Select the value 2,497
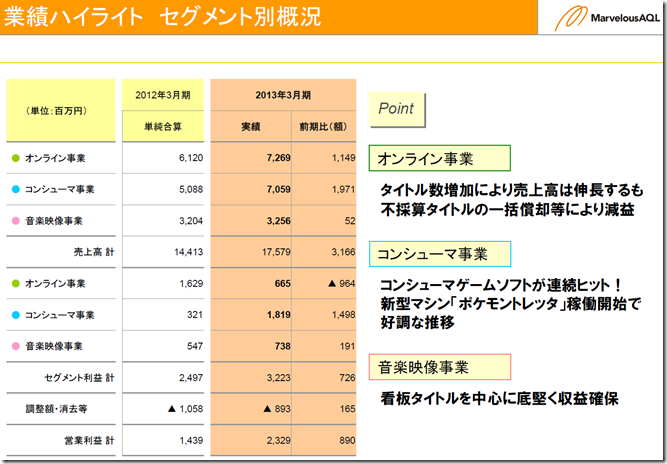Viewport: 667px width, 464px height. tap(191, 378)
